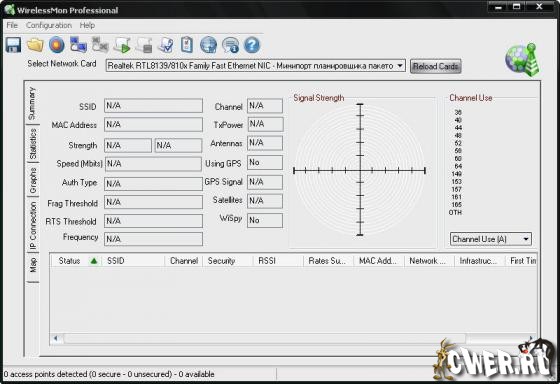The width and height of the screenshot is (560, 384).
Task: Click the WirelessMon title bar app icon
Action: [9, 9]
